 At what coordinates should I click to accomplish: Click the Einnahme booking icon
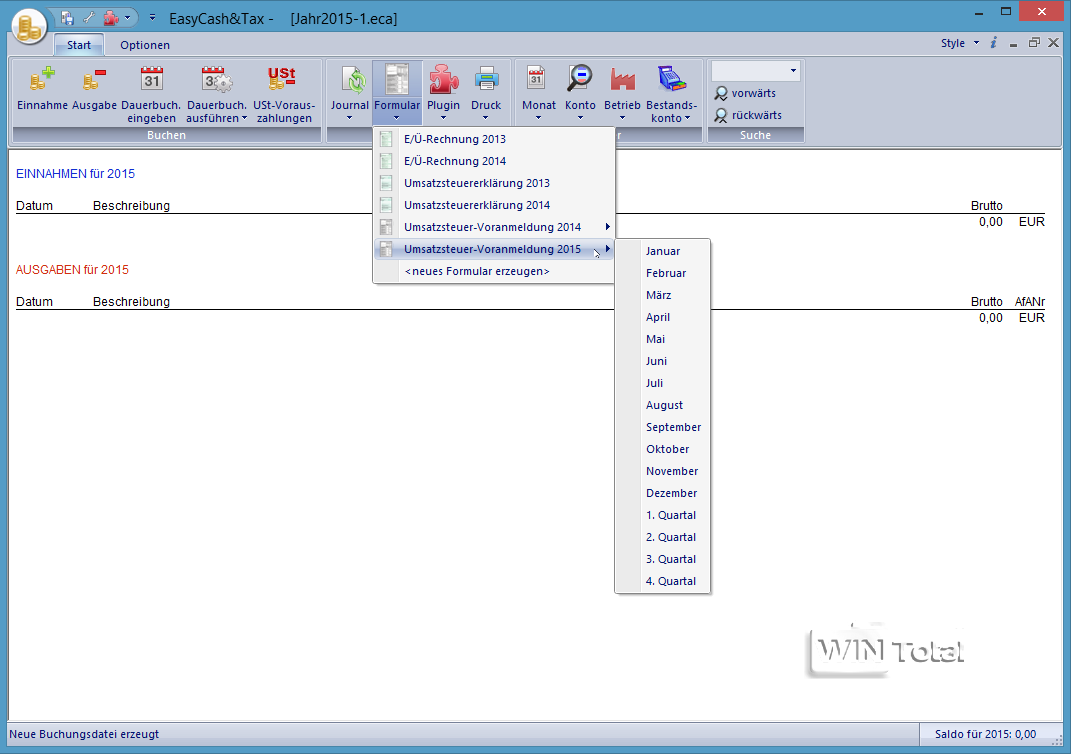42,80
